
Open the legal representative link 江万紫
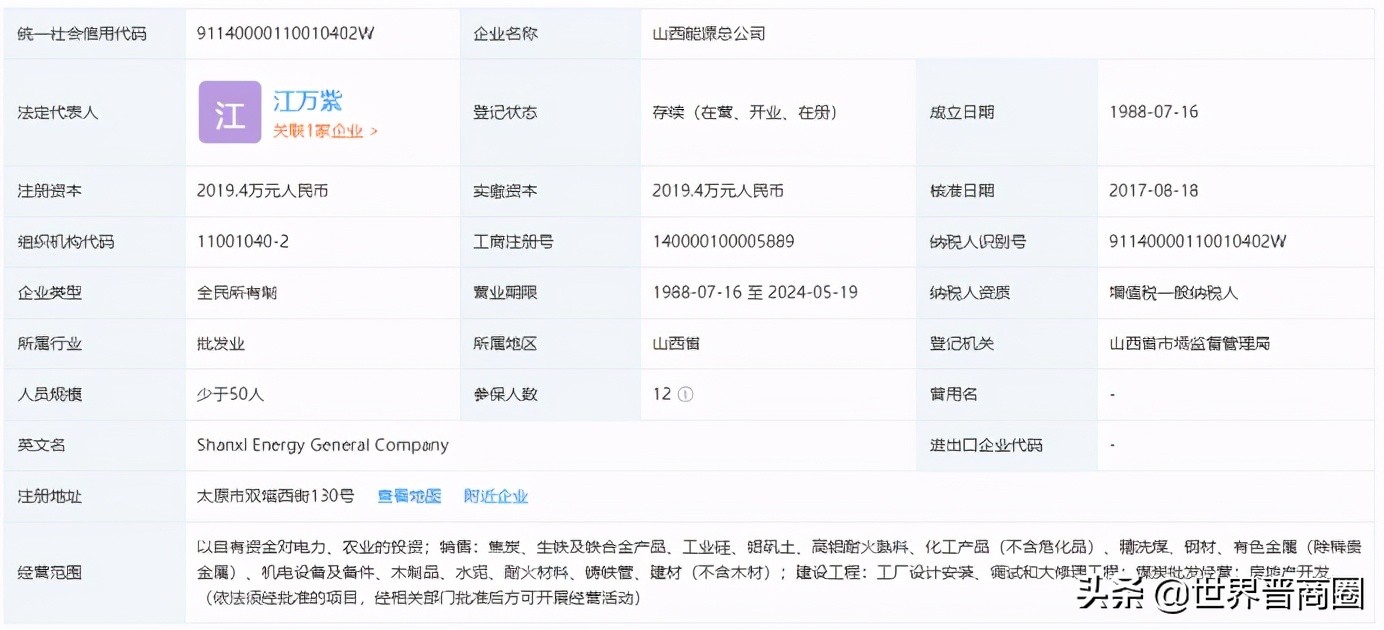point(308,99)
